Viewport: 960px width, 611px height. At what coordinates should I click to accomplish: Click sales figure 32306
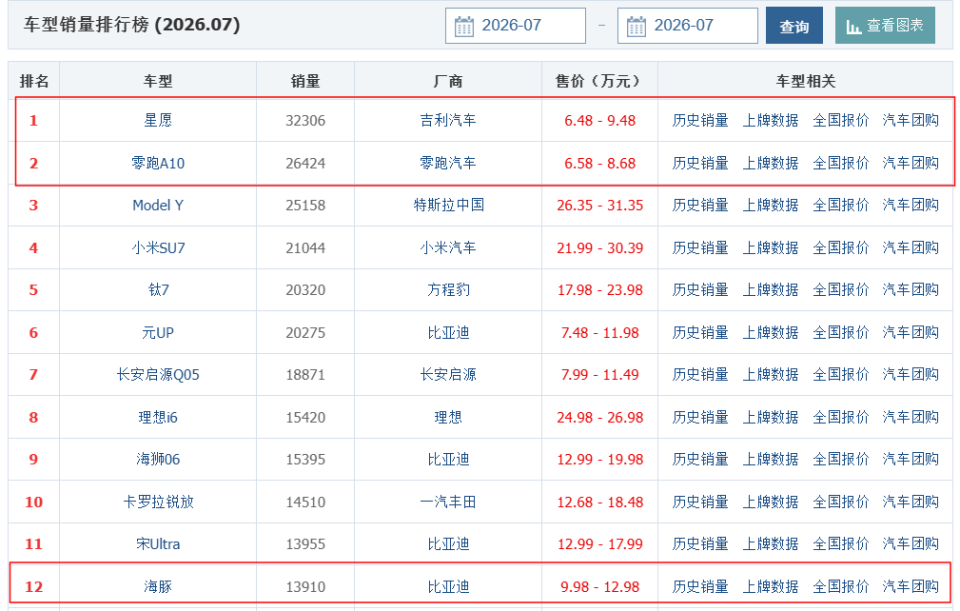(306, 121)
